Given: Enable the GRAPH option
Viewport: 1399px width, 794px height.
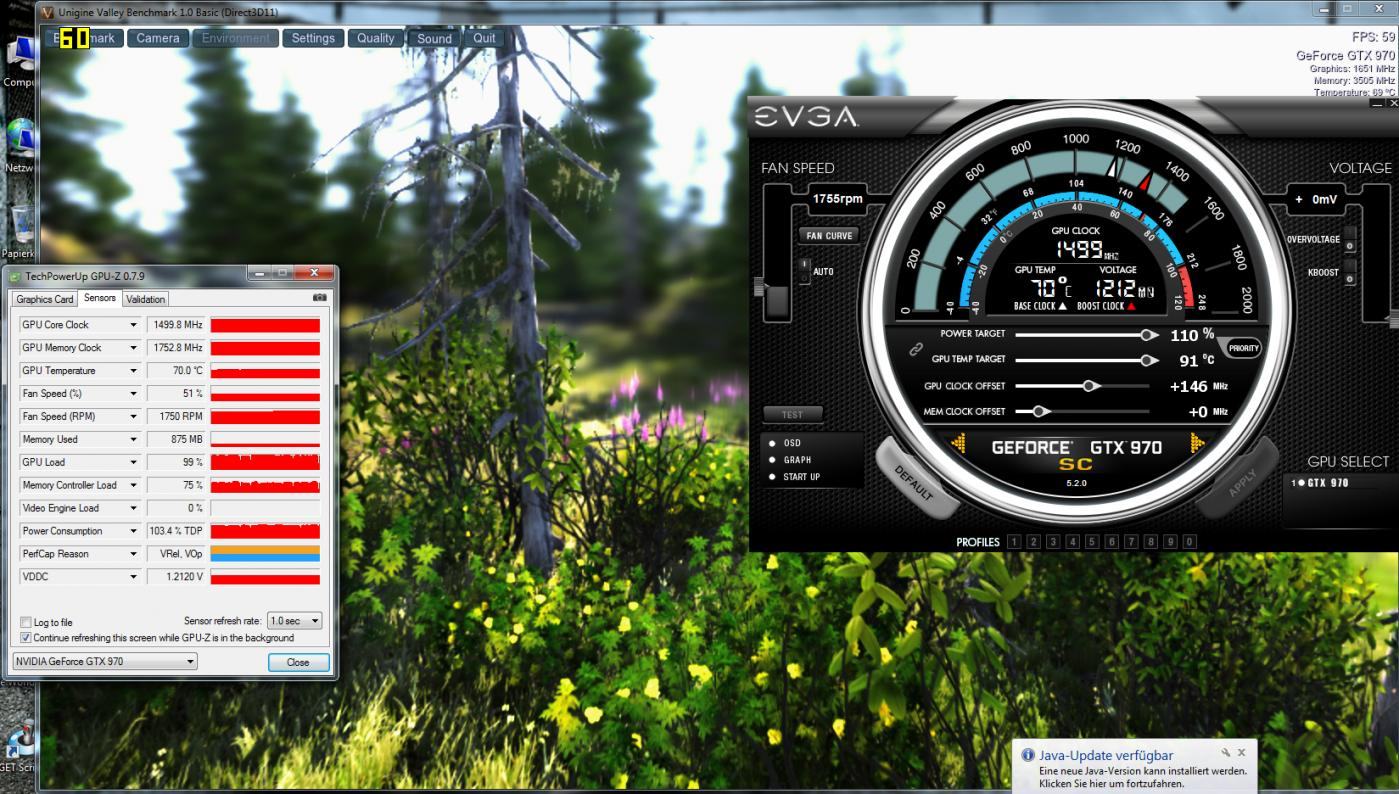Looking at the screenshot, I should tap(772, 460).
